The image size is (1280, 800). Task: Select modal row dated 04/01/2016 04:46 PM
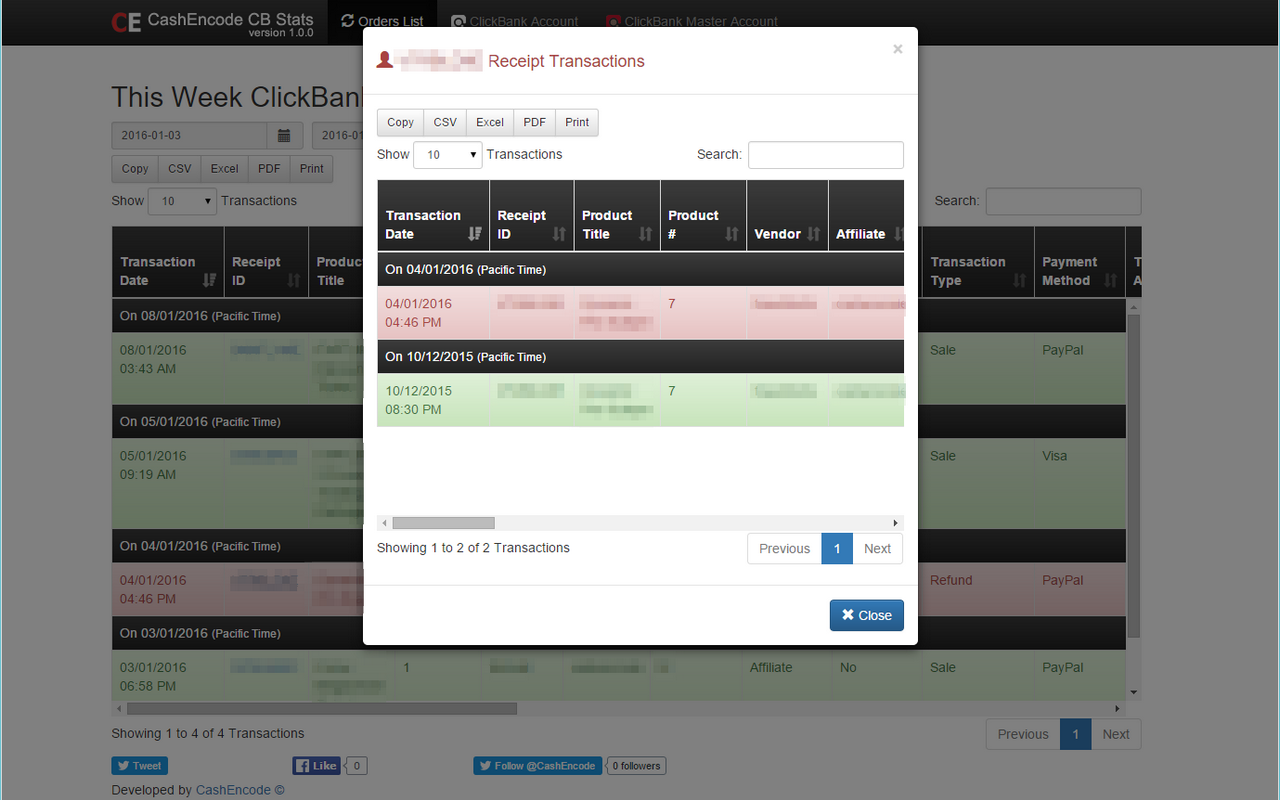(640, 313)
